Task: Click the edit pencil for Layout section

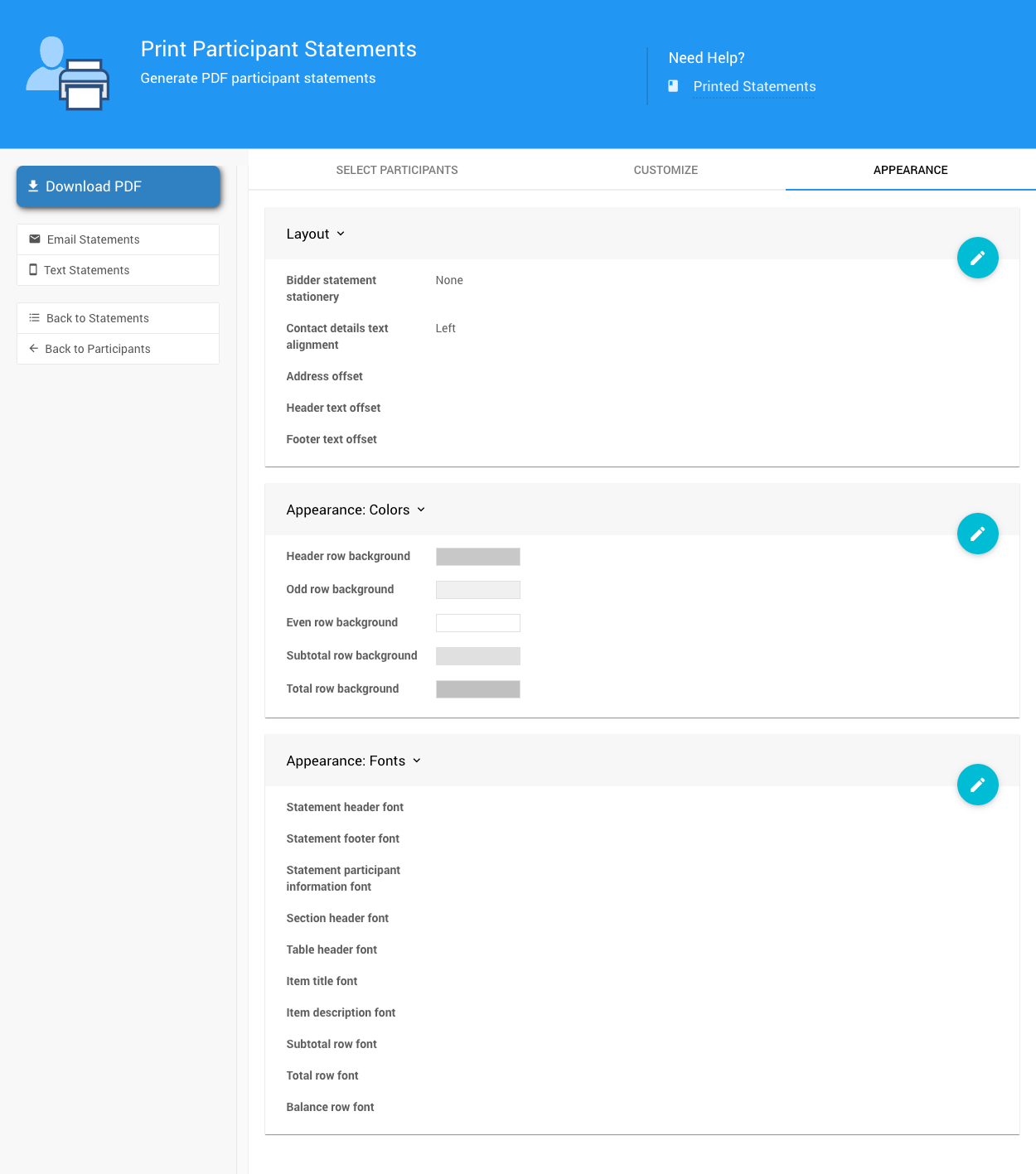Action: click(x=977, y=258)
